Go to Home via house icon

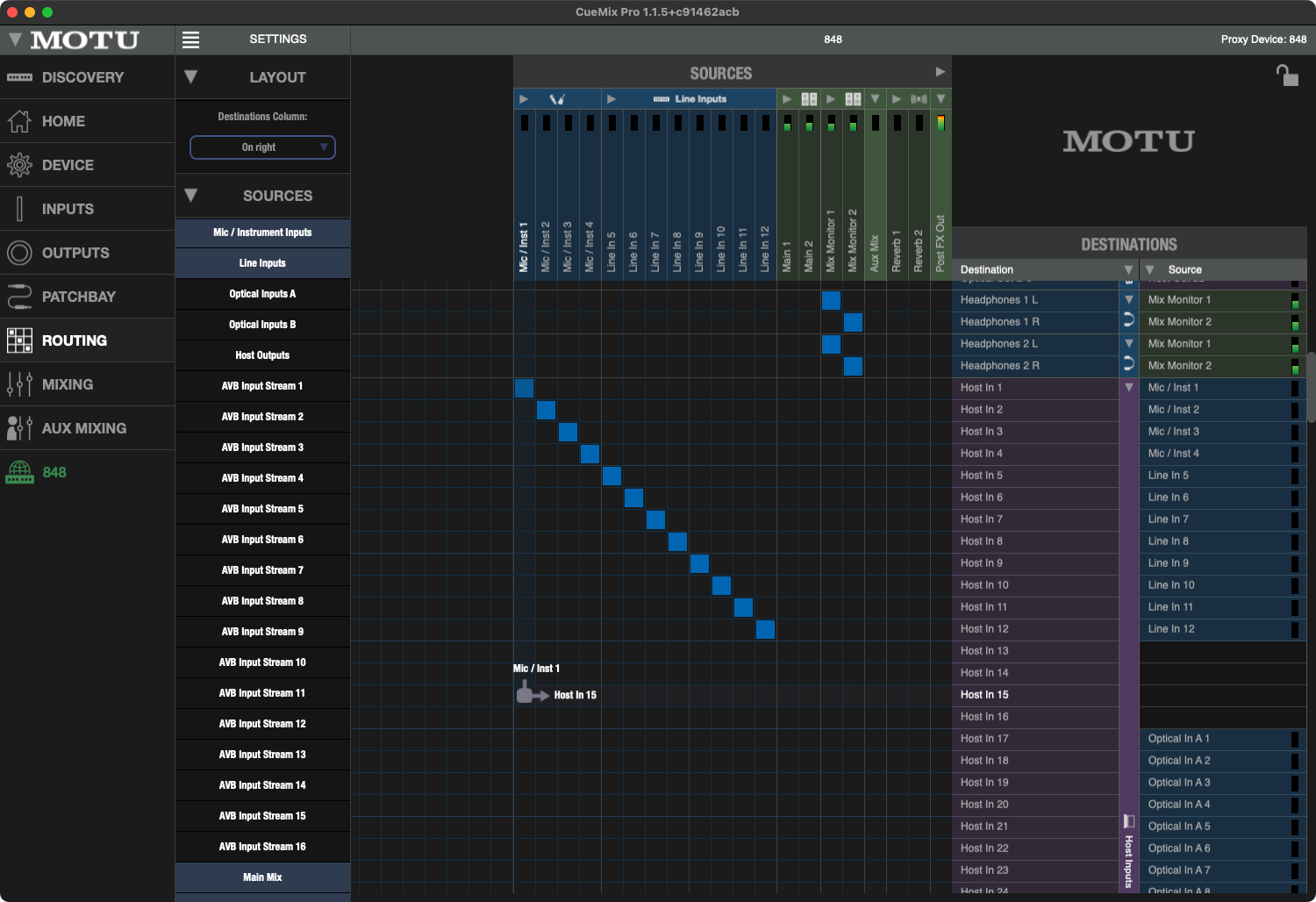[x=19, y=121]
